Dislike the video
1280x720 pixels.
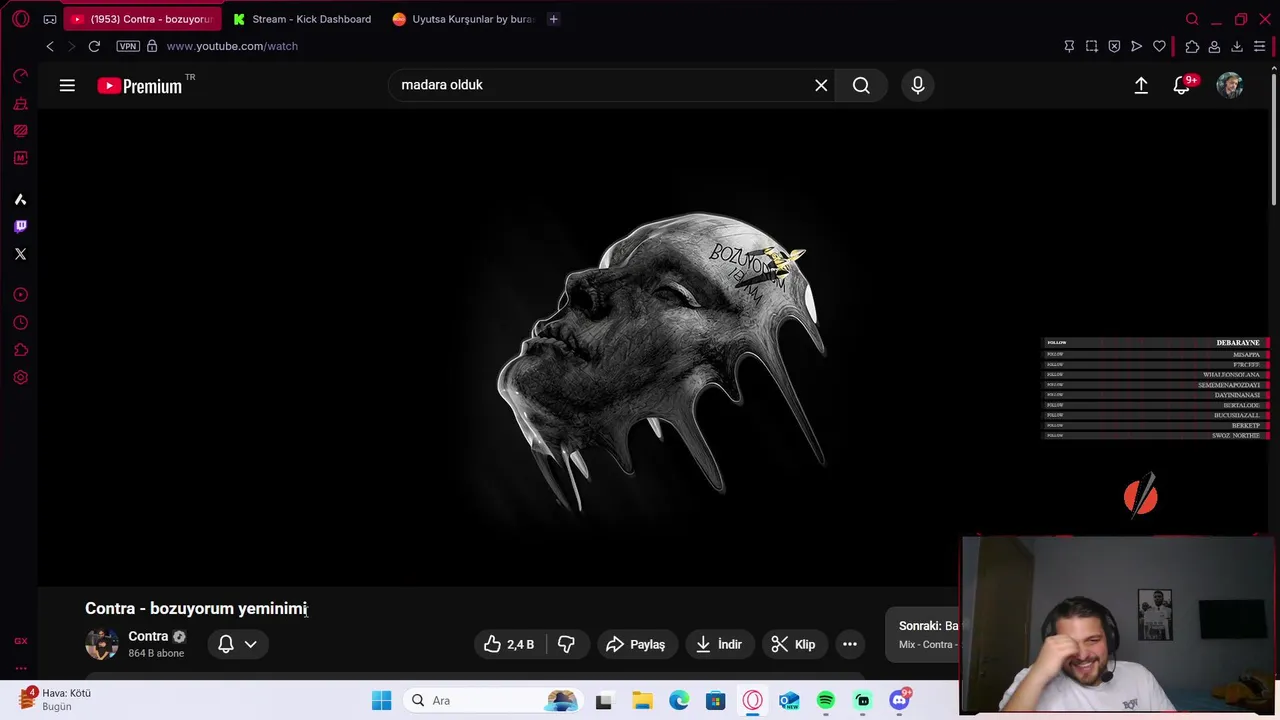566,644
